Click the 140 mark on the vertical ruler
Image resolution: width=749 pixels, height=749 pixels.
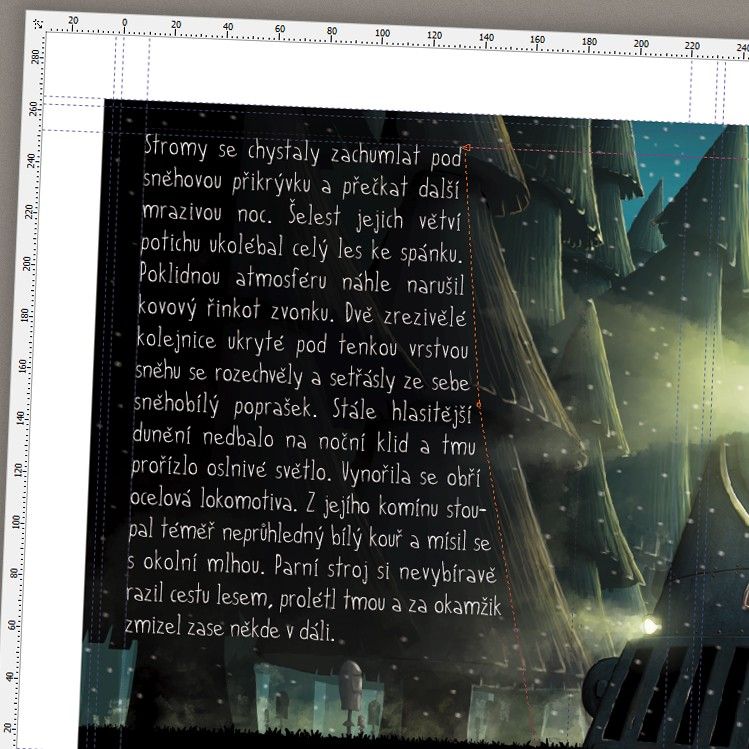point(20,417)
